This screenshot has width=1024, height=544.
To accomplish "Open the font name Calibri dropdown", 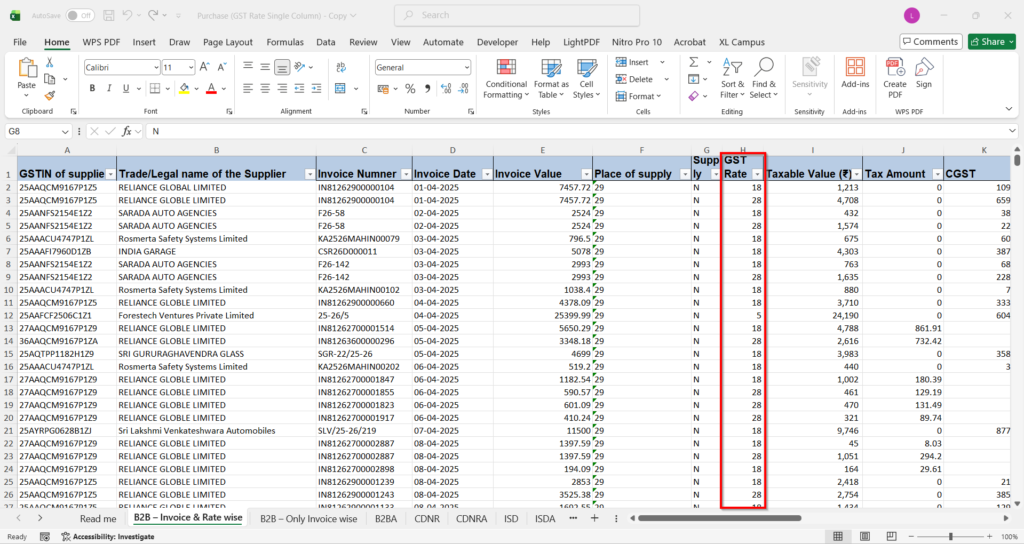I will 156,67.
